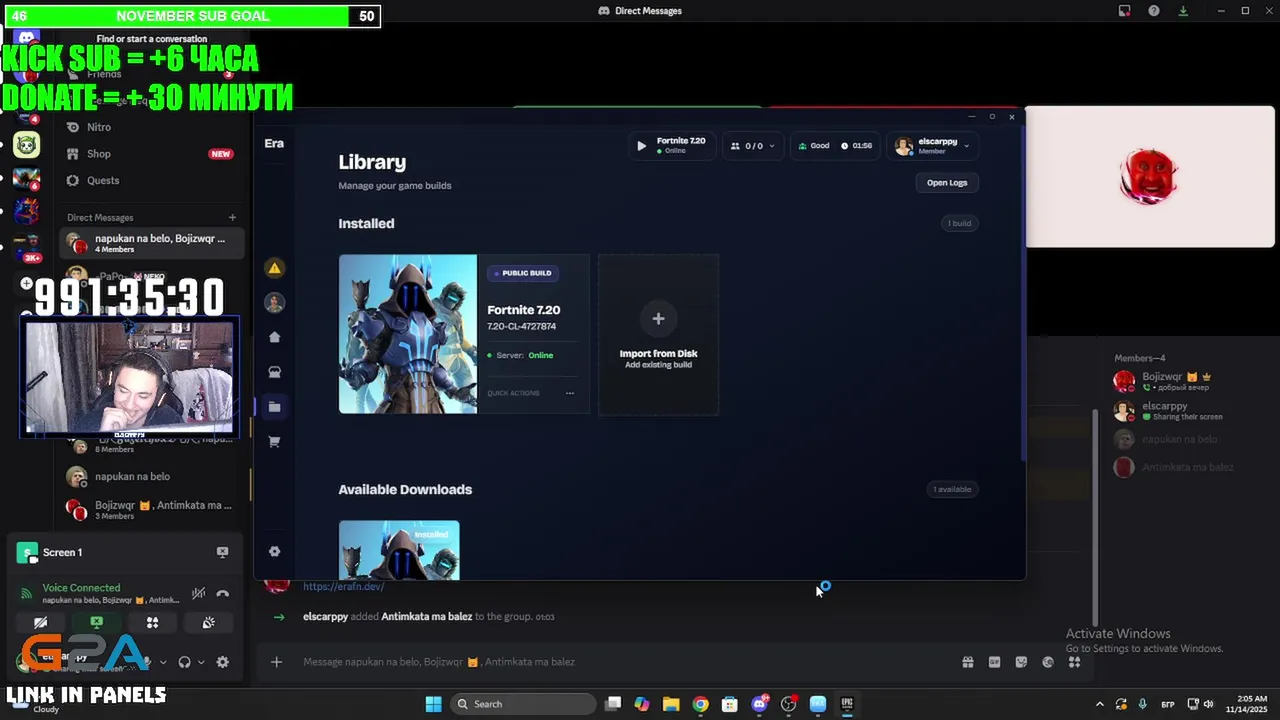Expand headphone output options arrow
The image size is (1280, 720).
coord(201,662)
